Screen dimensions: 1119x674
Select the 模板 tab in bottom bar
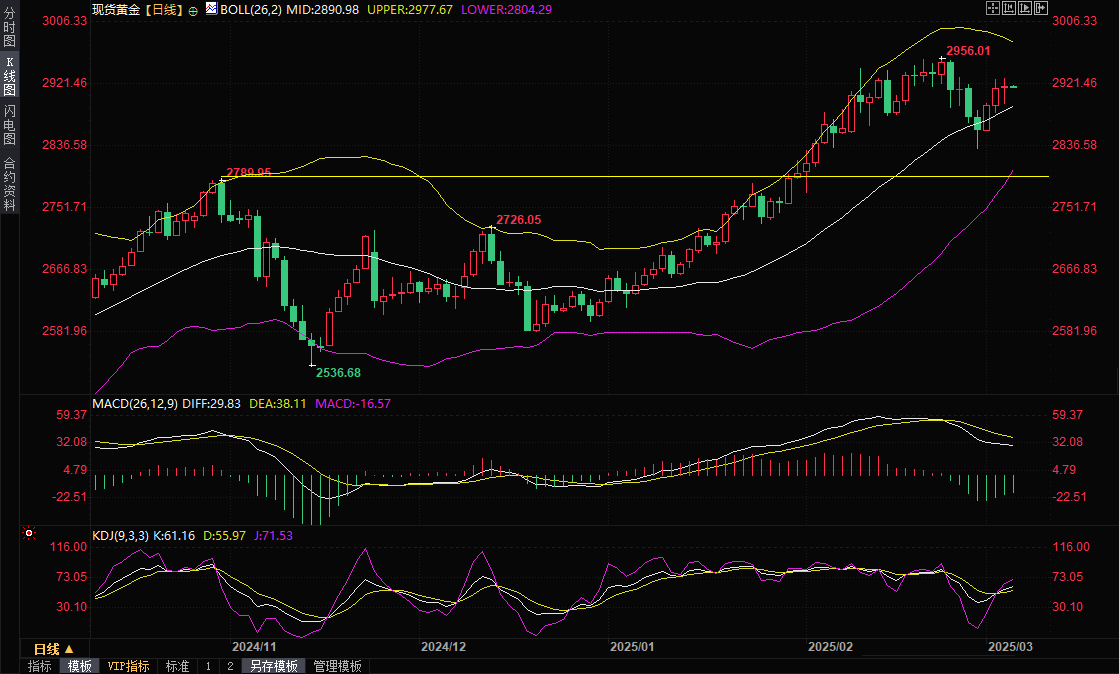tap(80, 666)
